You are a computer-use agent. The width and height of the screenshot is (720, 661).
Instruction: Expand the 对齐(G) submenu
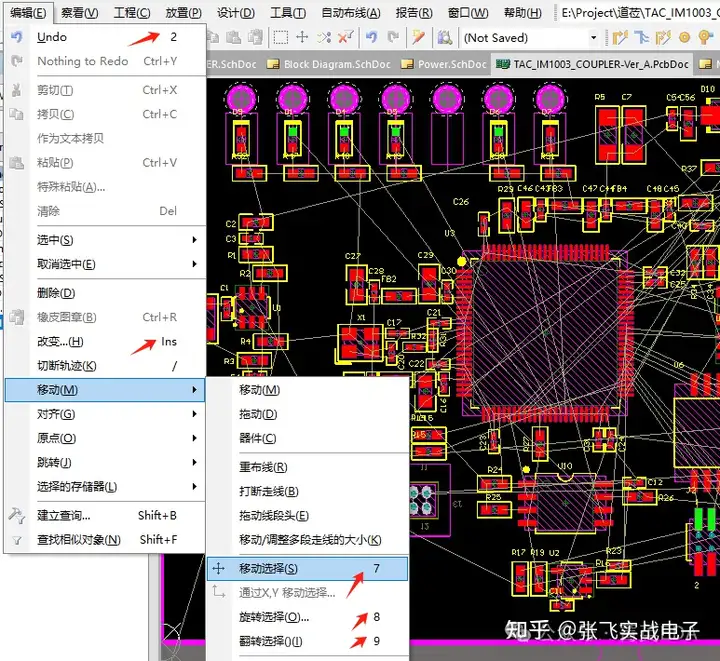point(105,414)
